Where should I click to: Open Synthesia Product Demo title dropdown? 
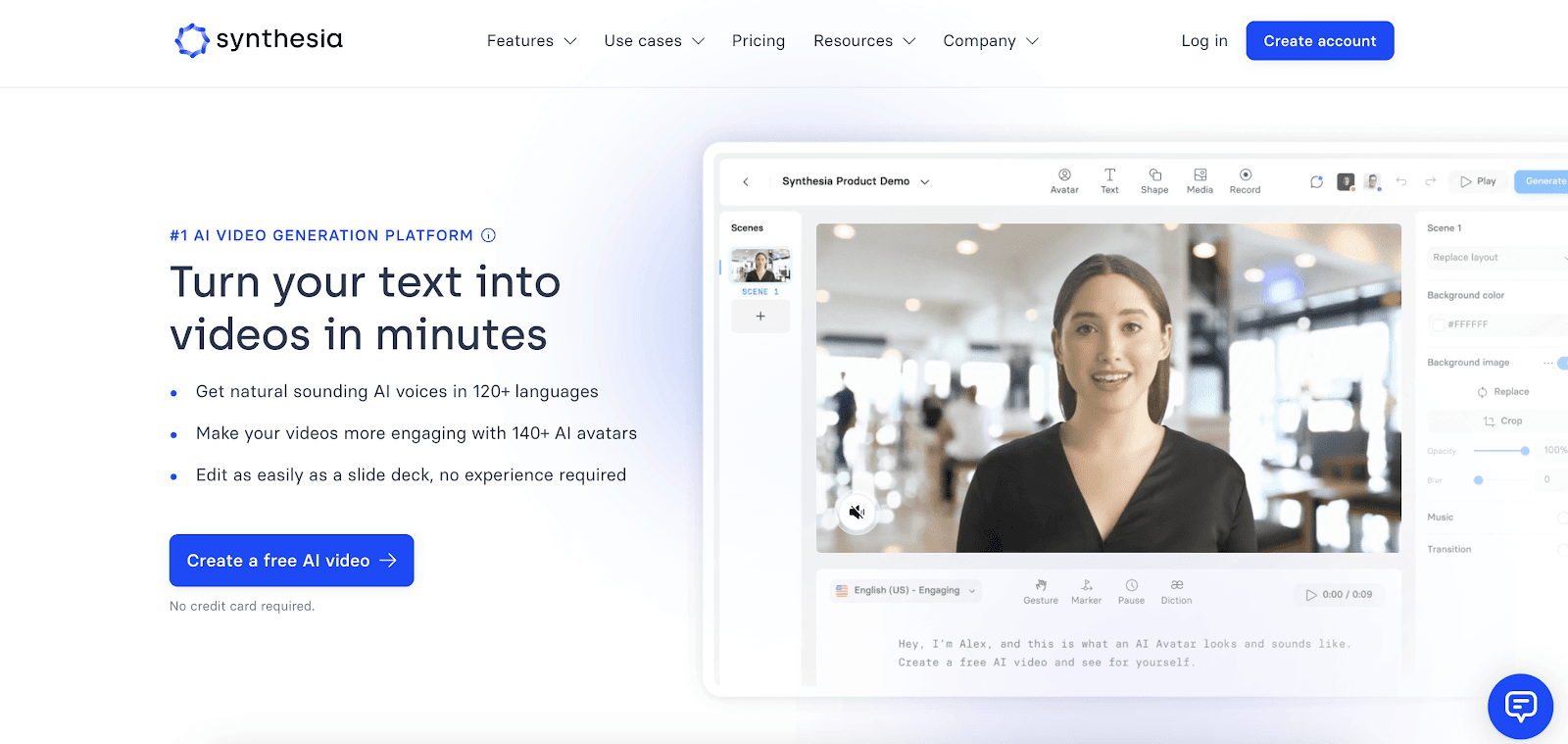[x=856, y=181]
